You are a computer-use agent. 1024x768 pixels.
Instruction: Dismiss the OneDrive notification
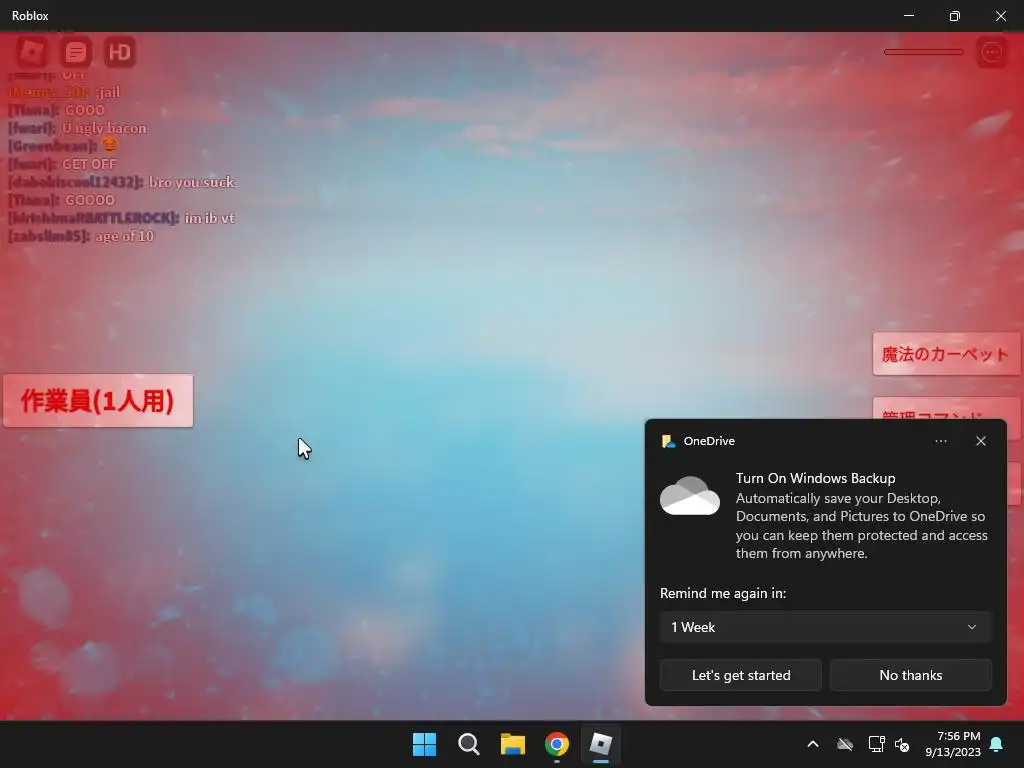pyautogui.click(x=981, y=441)
